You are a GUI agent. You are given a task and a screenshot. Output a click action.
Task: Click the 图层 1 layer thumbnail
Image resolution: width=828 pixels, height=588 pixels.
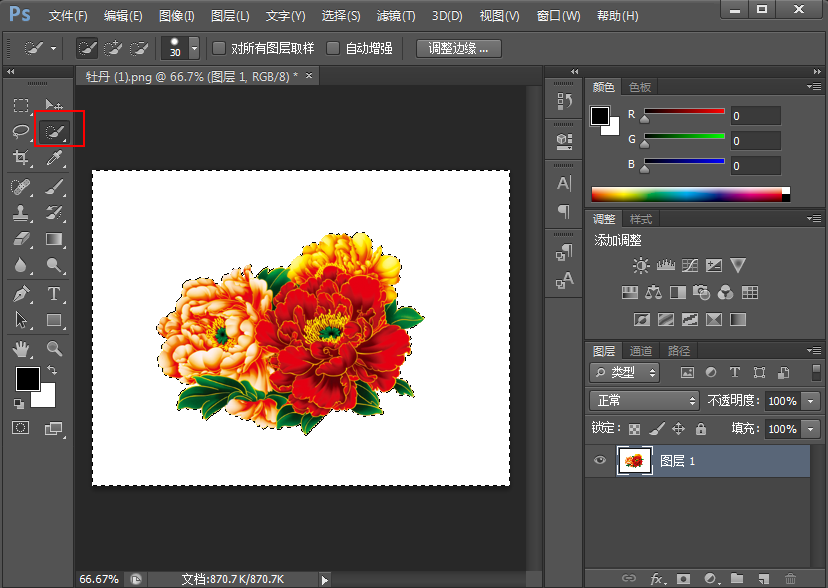(634, 460)
